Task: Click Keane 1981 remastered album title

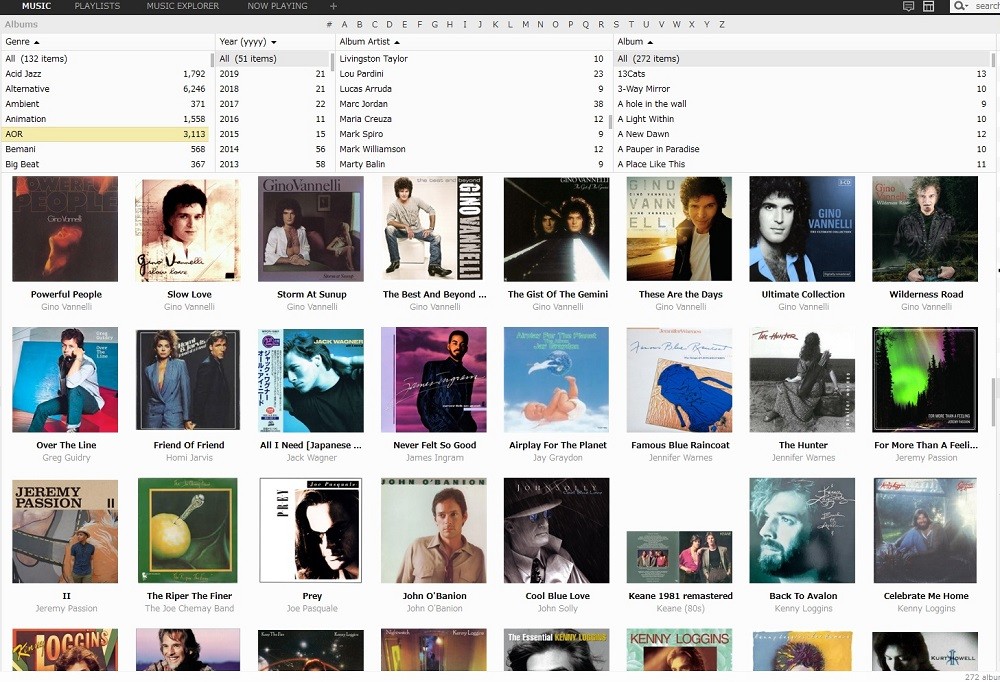Action: click(x=680, y=596)
